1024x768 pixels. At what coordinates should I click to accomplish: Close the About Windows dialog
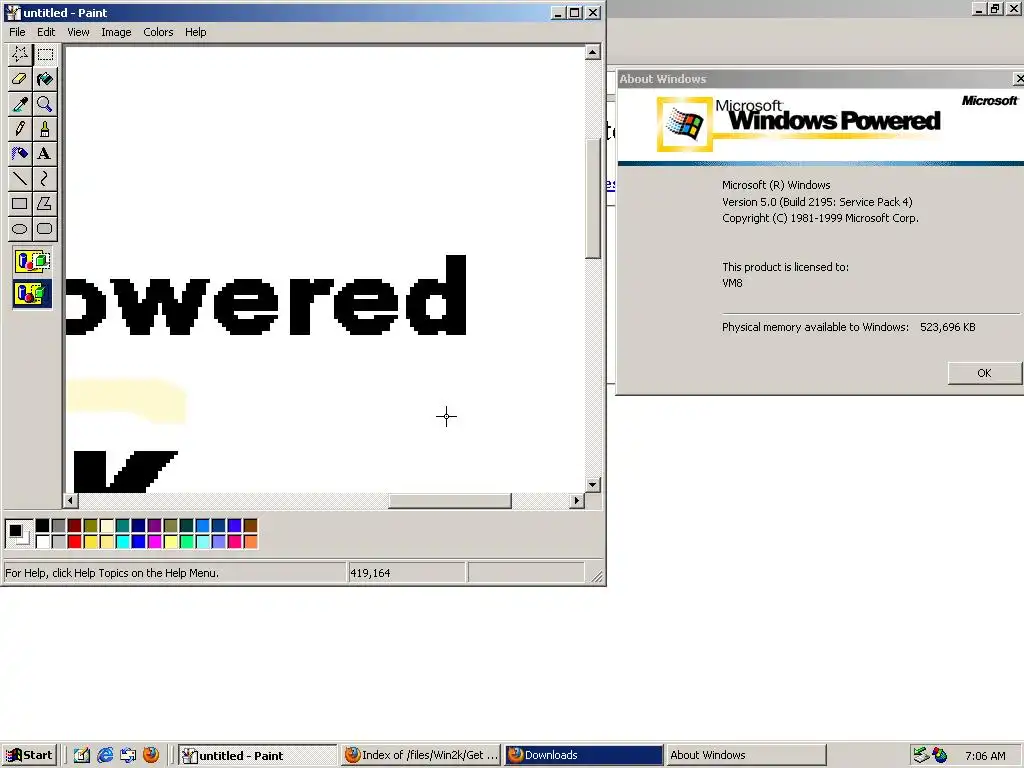[x=1019, y=78]
